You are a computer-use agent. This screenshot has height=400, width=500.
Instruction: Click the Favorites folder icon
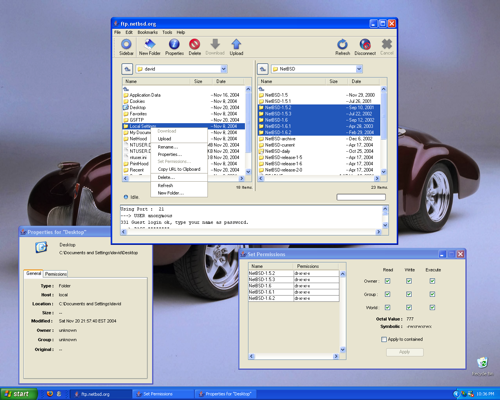click(126, 114)
